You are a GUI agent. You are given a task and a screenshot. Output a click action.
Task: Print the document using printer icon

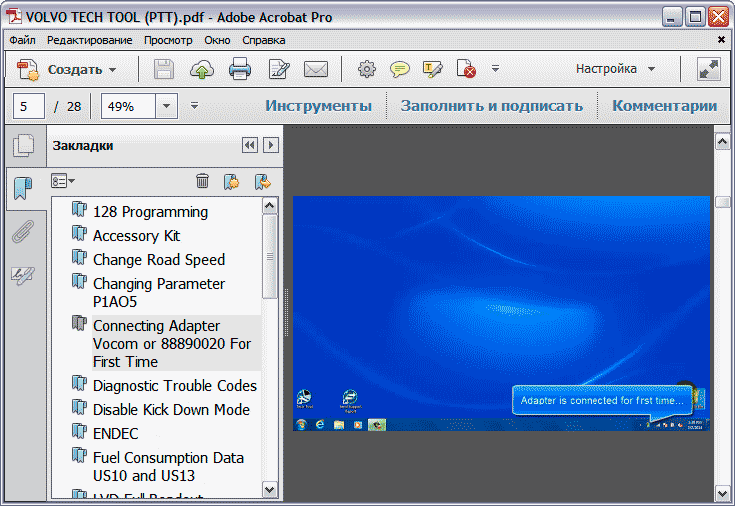pyautogui.click(x=240, y=70)
